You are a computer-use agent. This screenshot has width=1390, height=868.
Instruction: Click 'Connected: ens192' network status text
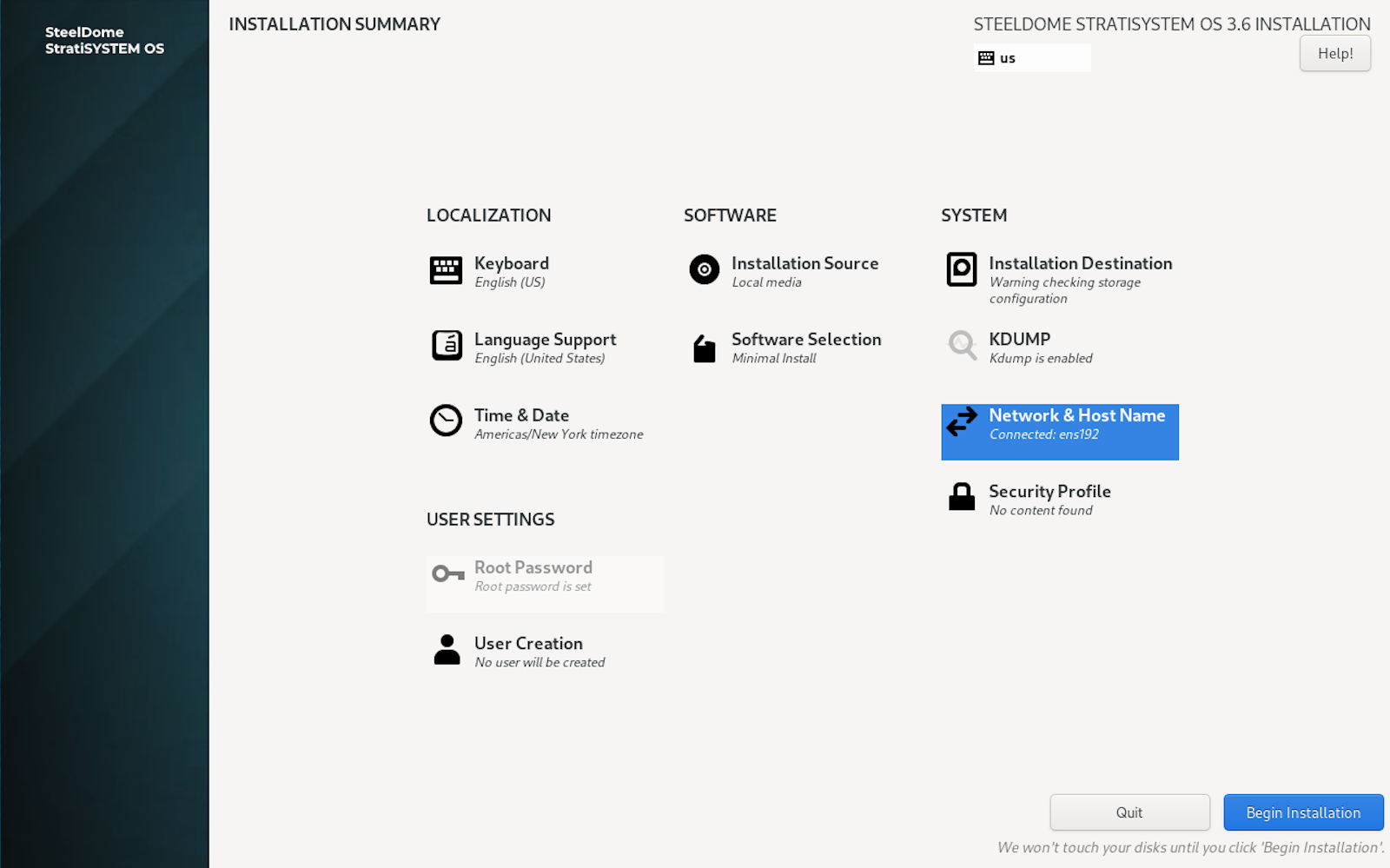(1043, 434)
